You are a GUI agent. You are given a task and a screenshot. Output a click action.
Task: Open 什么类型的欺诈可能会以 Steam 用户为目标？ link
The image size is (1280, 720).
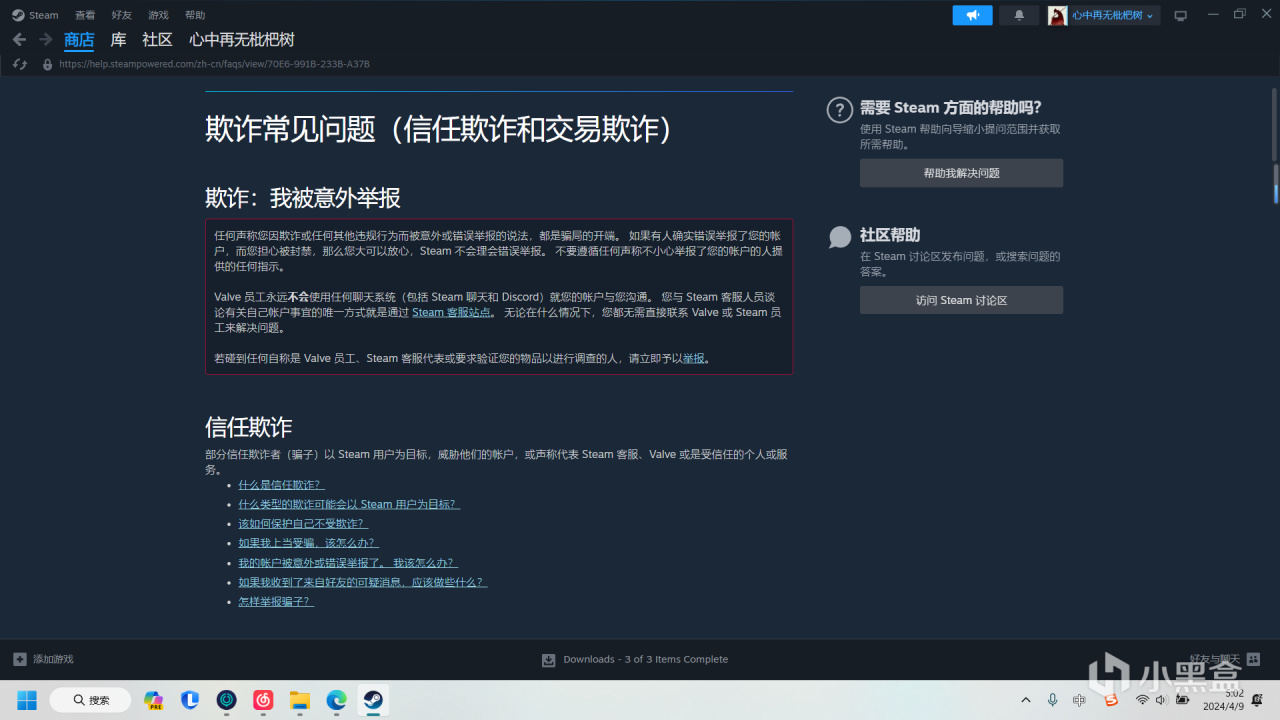[x=349, y=504]
